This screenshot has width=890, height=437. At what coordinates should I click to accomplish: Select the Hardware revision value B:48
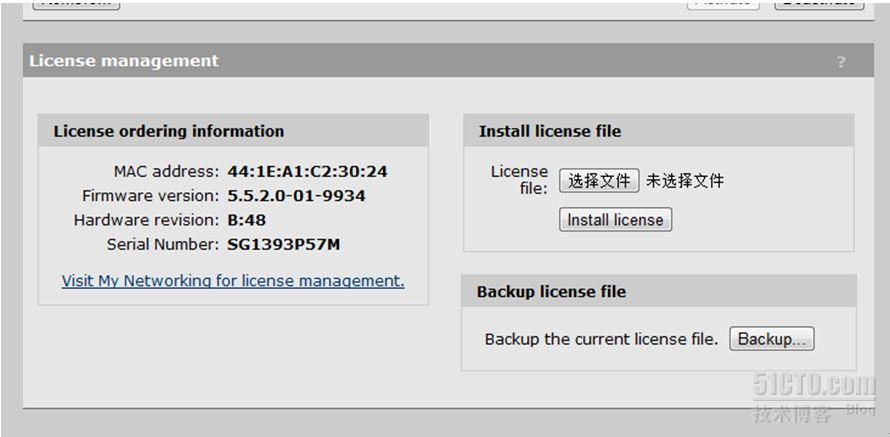pyautogui.click(x=246, y=220)
